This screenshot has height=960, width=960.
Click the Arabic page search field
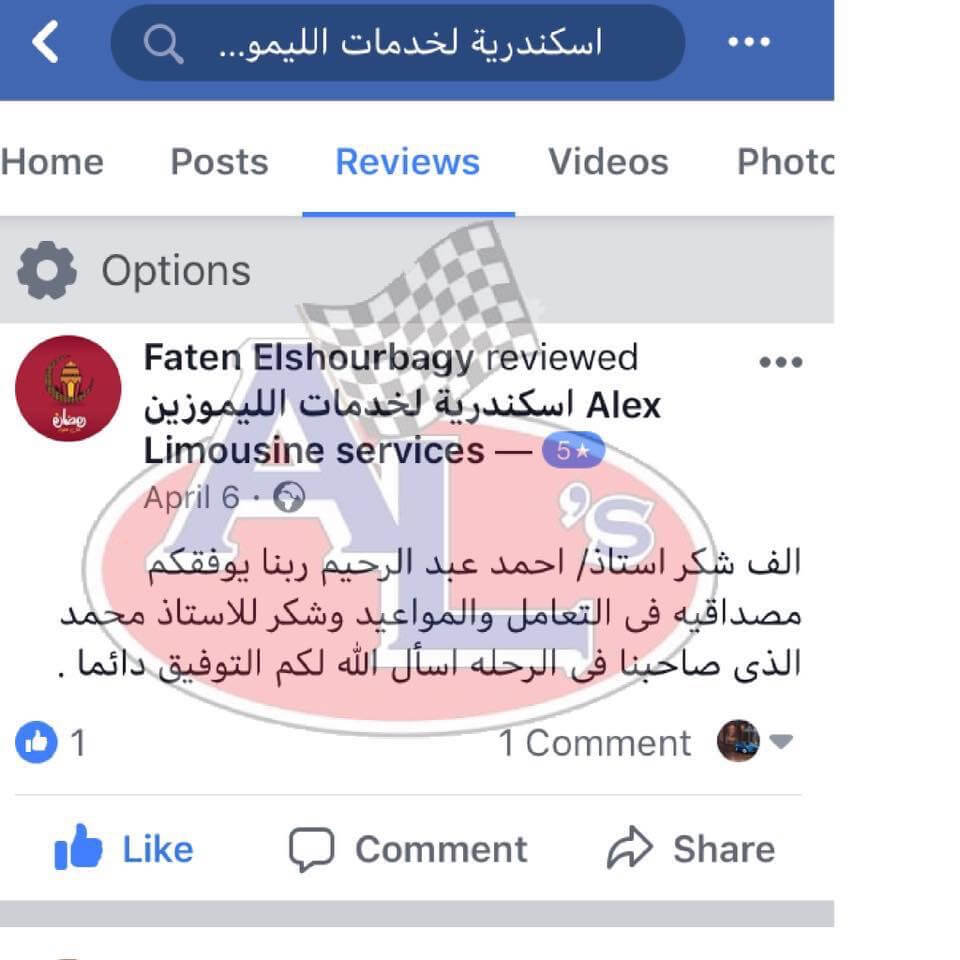click(x=398, y=42)
